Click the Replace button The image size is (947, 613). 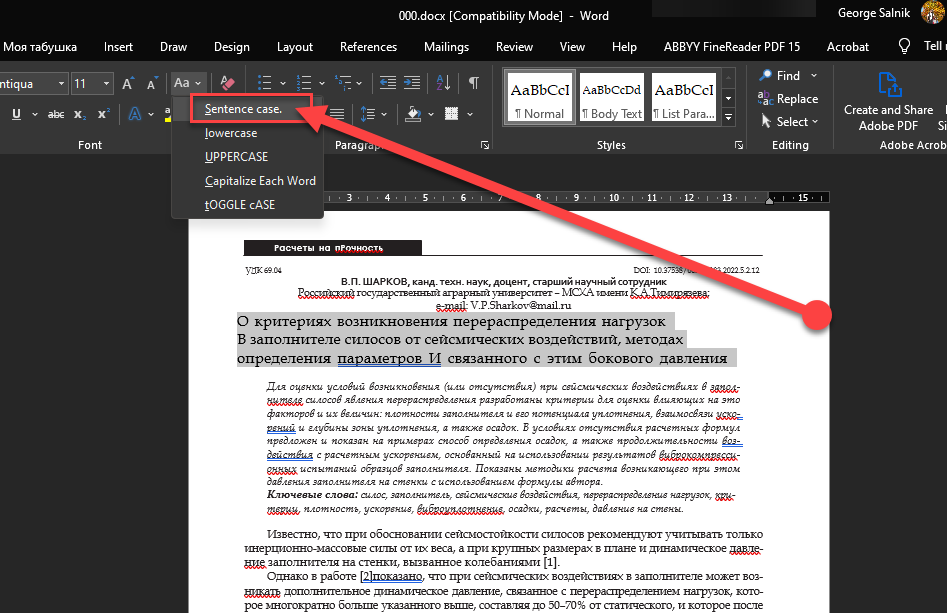pos(788,99)
